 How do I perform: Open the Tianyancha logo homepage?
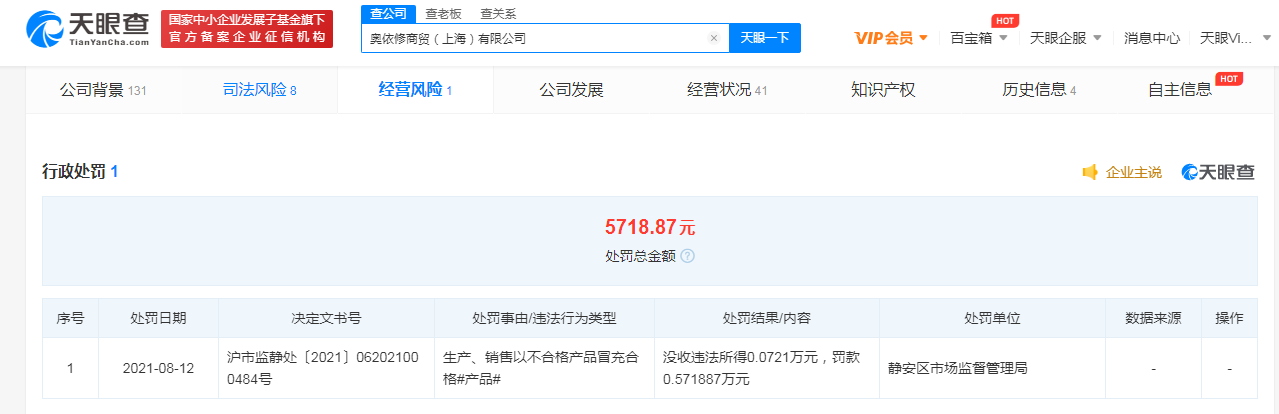tap(87, 30)
